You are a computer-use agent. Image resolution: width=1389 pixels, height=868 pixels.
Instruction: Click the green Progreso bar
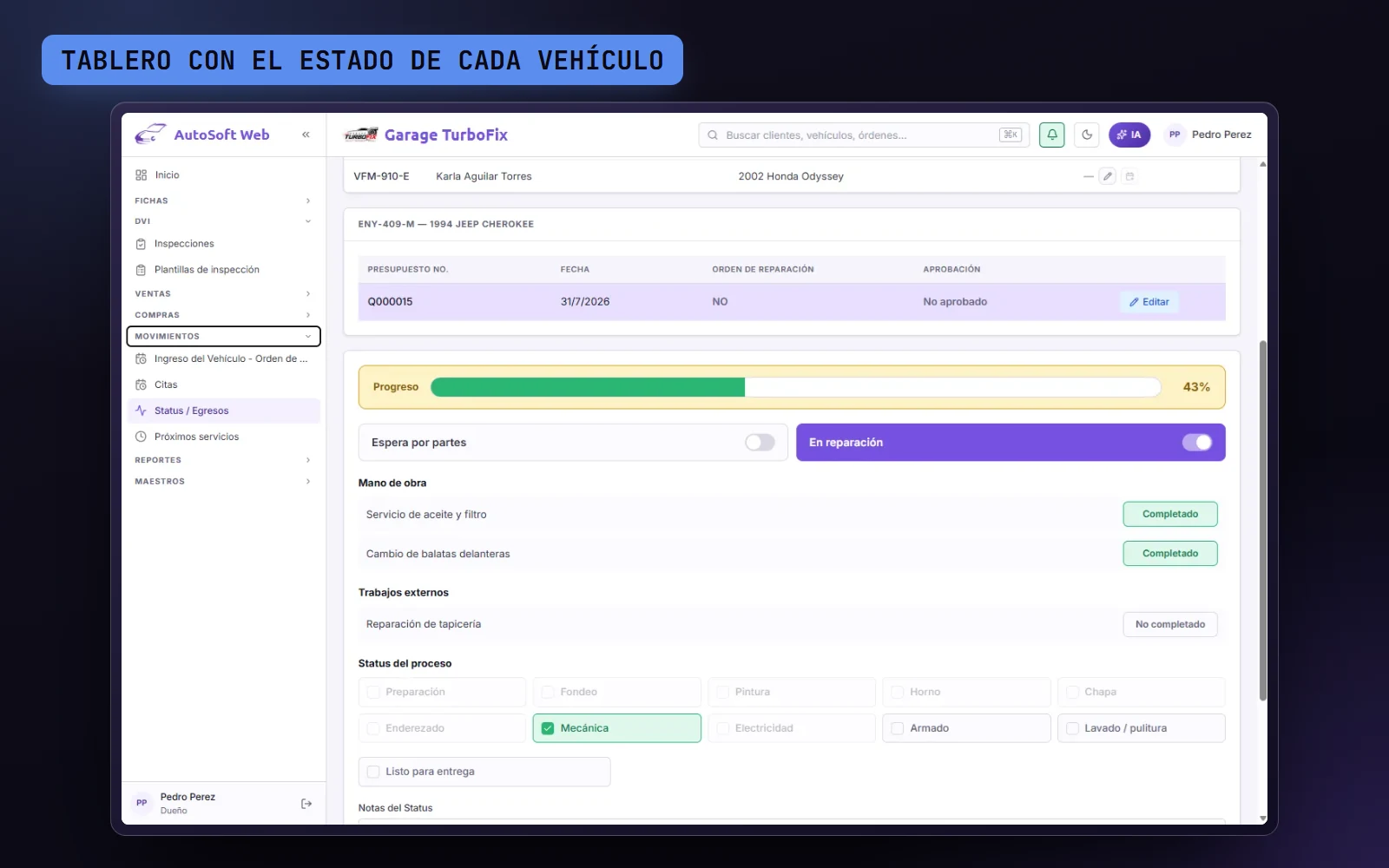pos(588,387)
